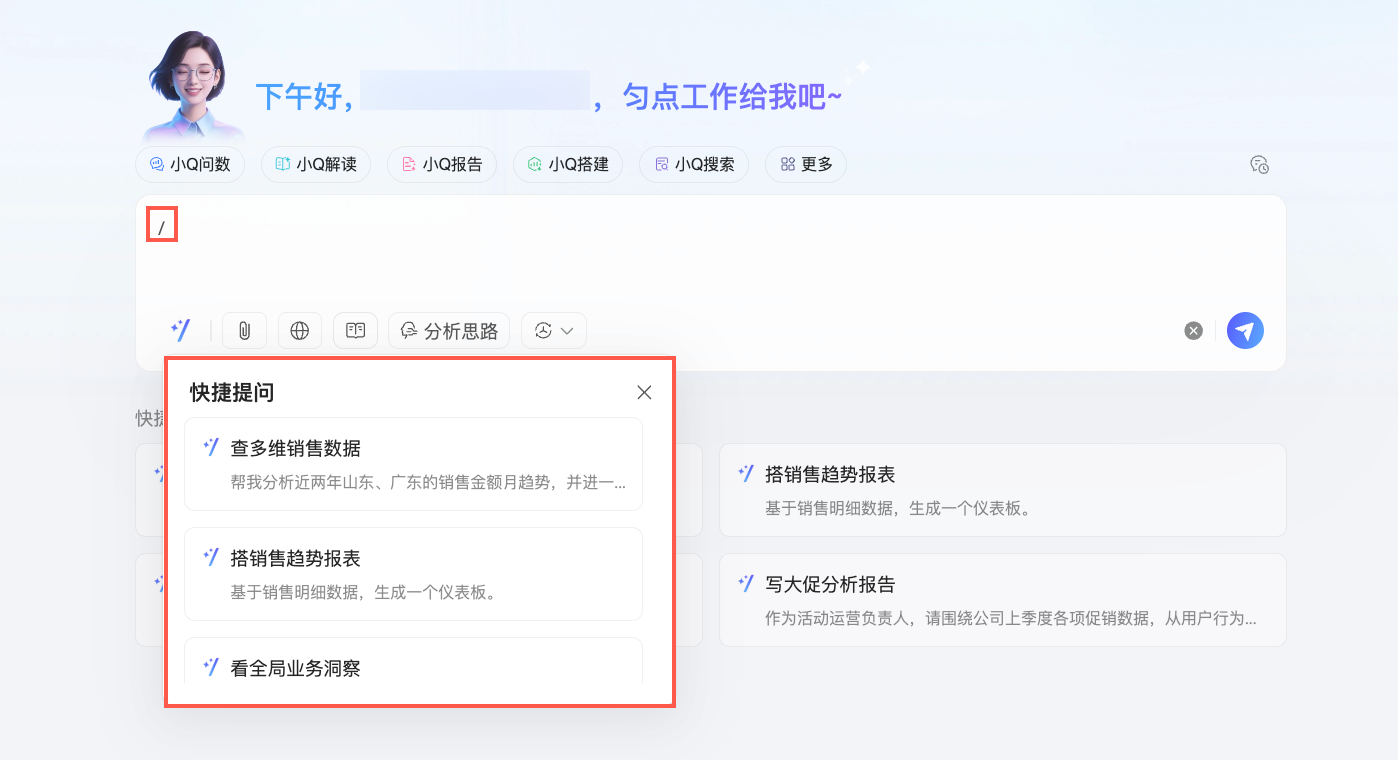Open the 更多 menu chip

[806, 164]
